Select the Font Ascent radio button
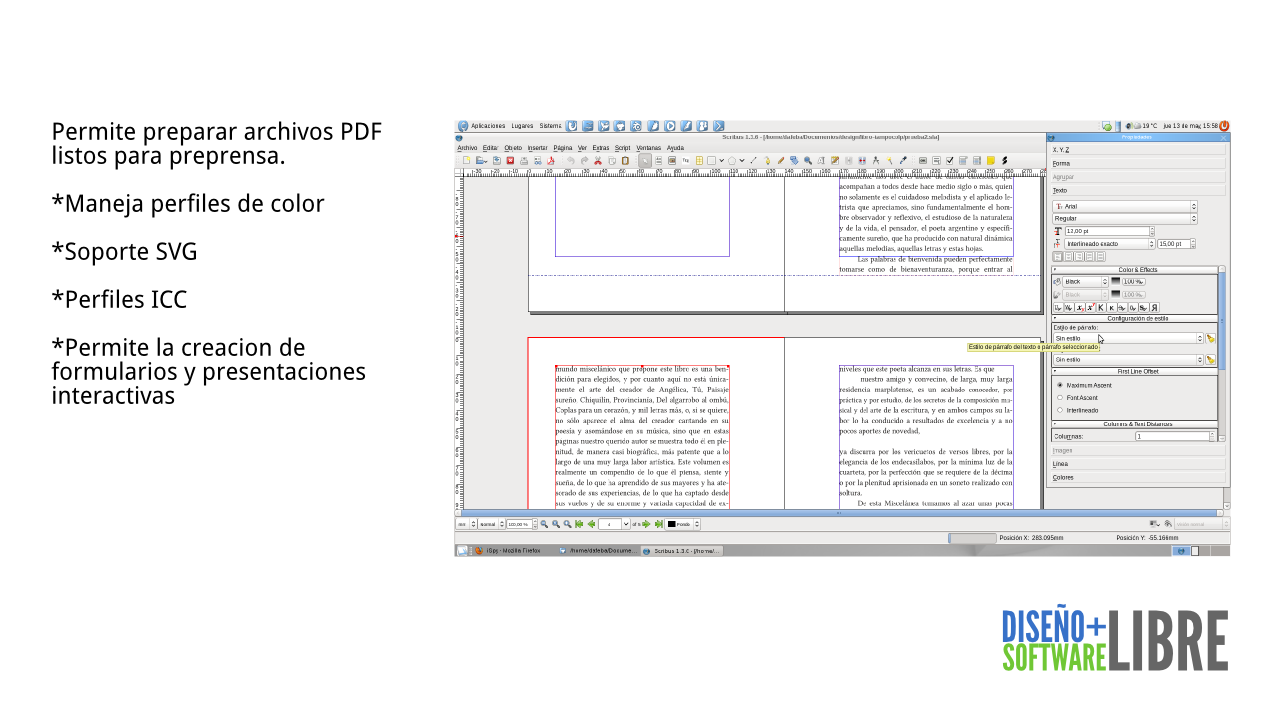Image resolution: width=1280 pixels, height=720 pixels. coord(1060,397)
